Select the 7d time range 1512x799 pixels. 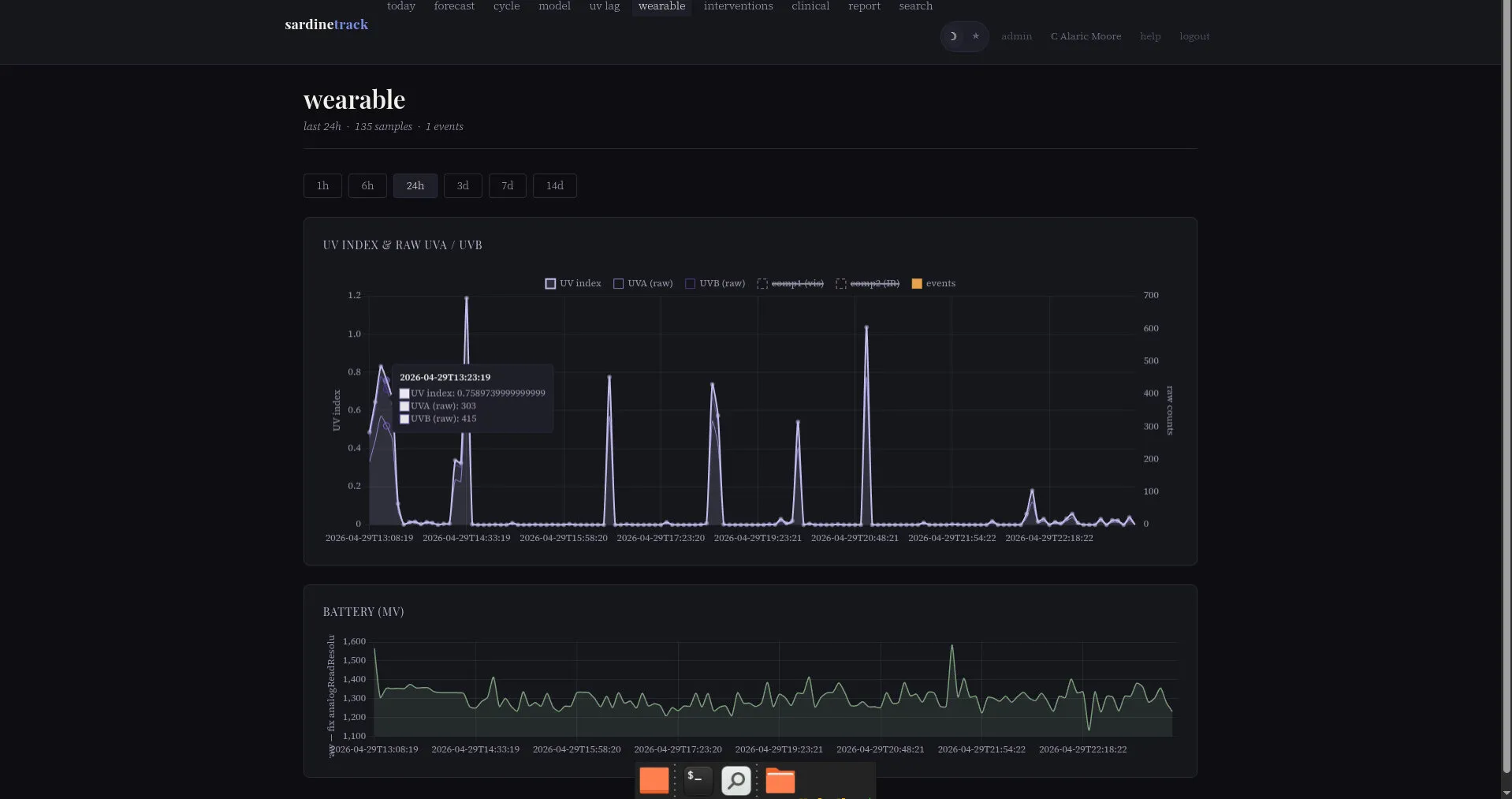point(508,186)
